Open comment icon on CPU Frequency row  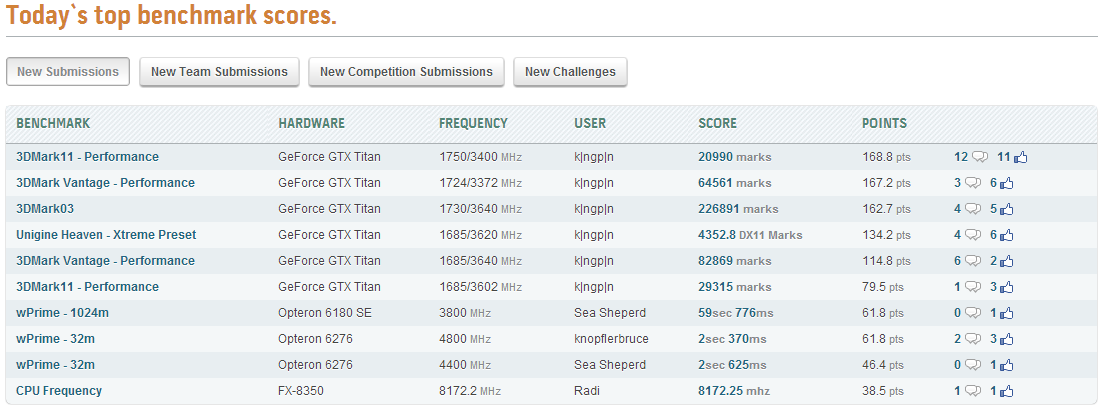tap(973, 391)
